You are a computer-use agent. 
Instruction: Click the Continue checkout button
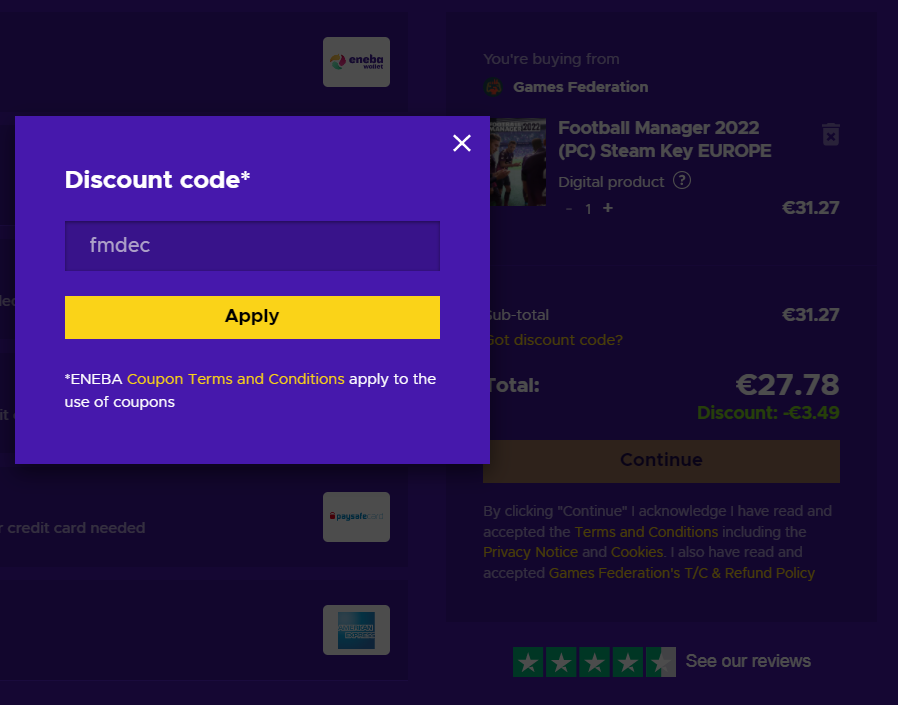coord(661,461)
